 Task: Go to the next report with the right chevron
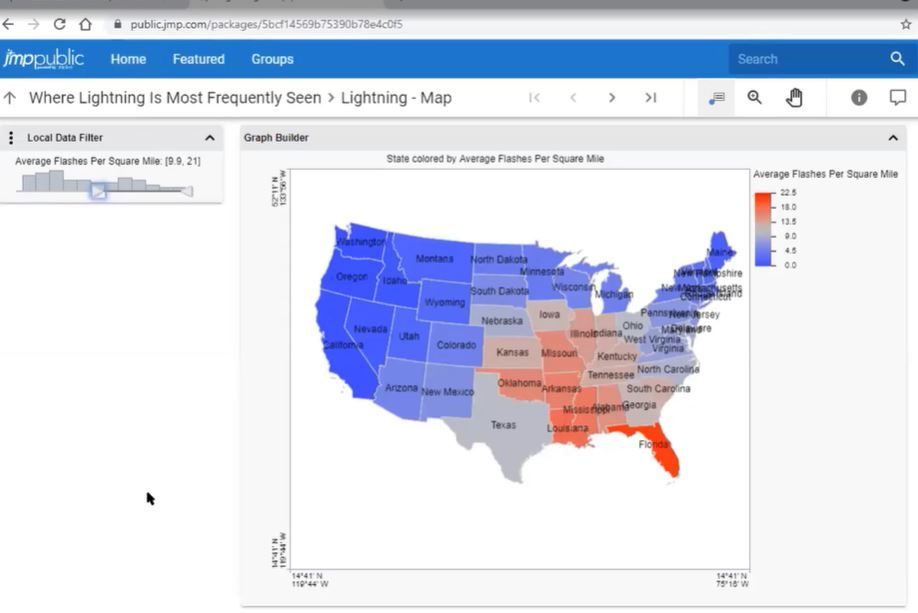(x=612, y=97)
